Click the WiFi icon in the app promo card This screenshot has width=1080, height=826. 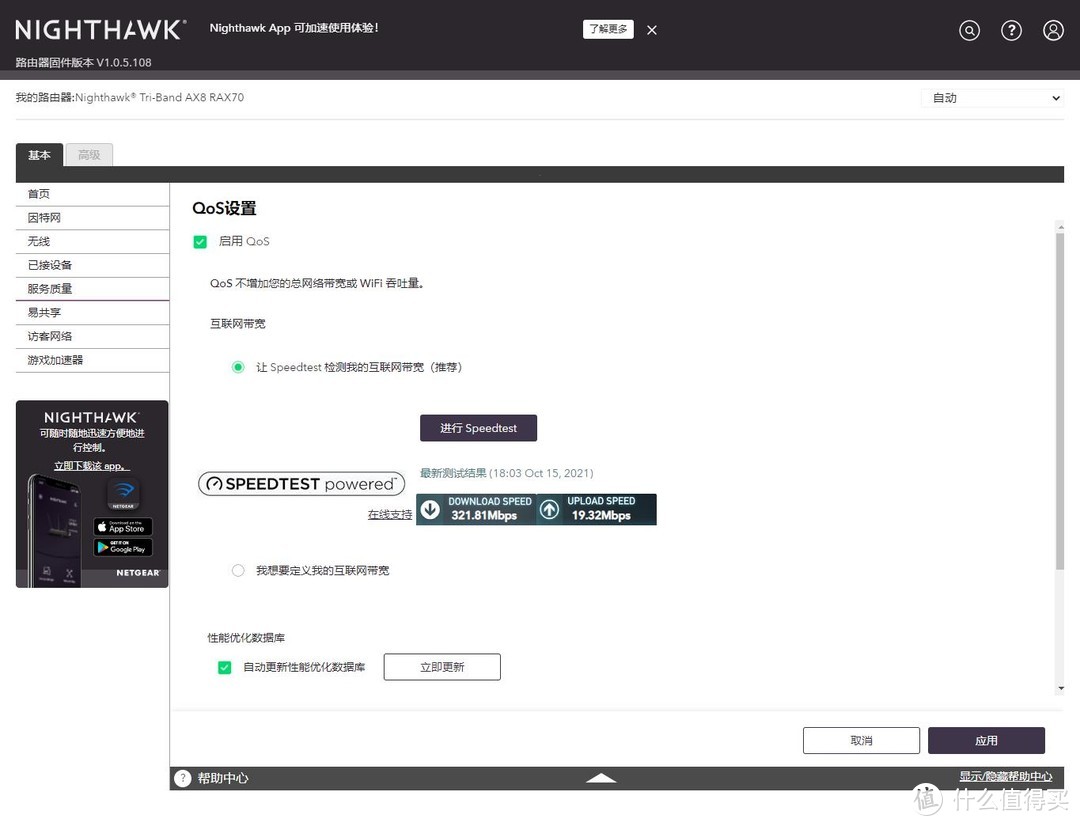[x=124, y=492]
